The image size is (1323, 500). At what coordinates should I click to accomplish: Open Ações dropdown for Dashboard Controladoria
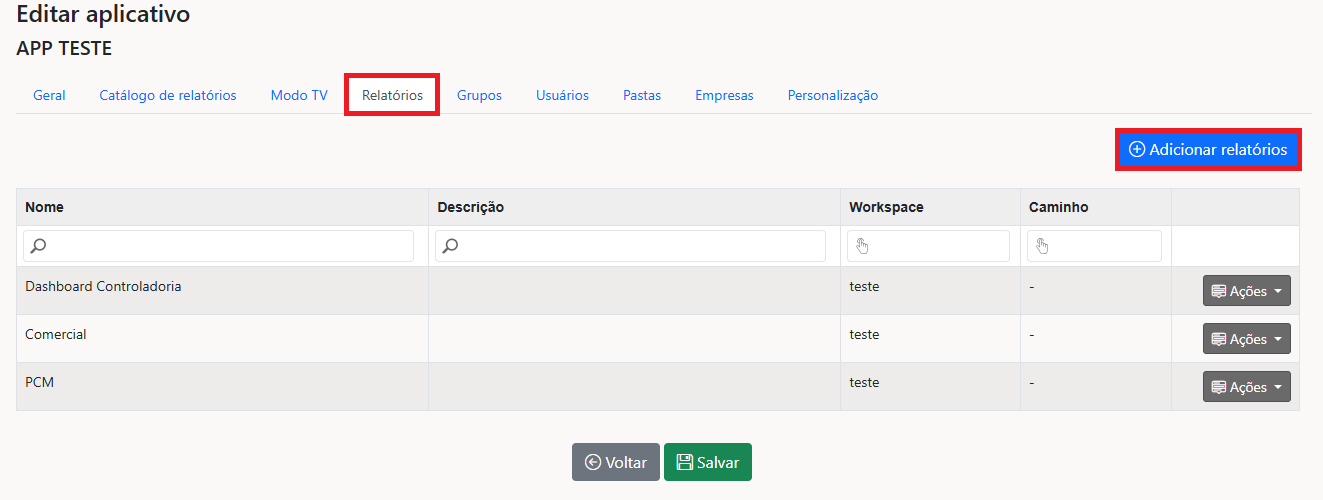1246,291
